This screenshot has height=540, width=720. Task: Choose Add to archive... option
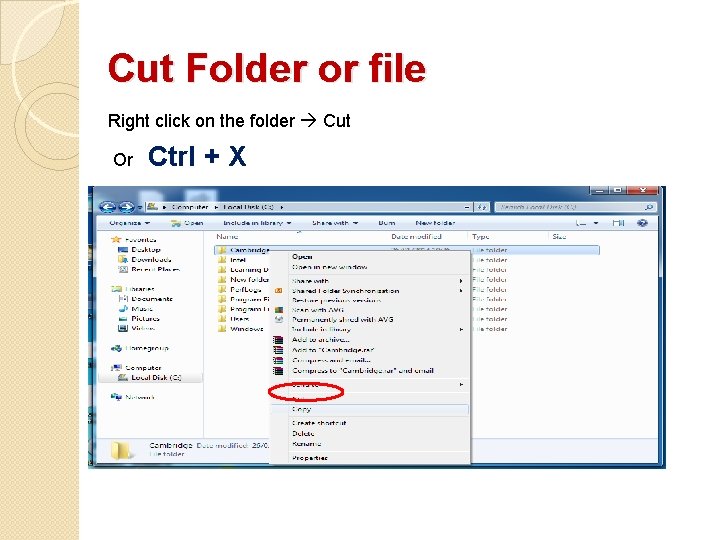pos(321,340)
